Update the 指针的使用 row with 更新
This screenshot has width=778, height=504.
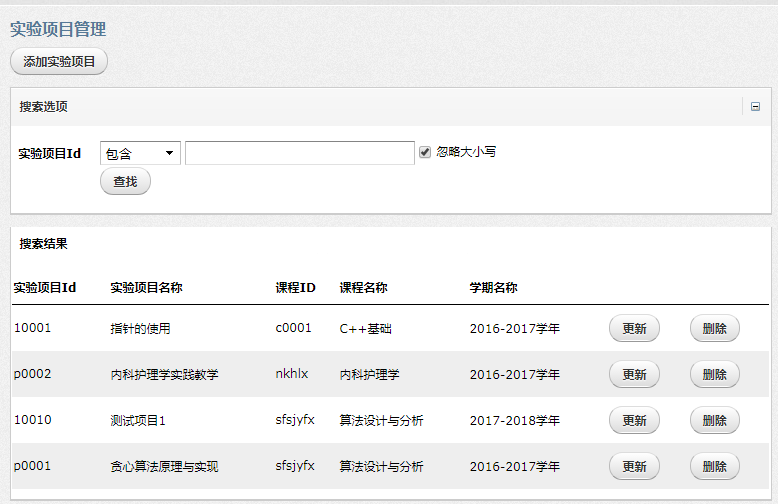pyautogui.click(x=634, y=328)
